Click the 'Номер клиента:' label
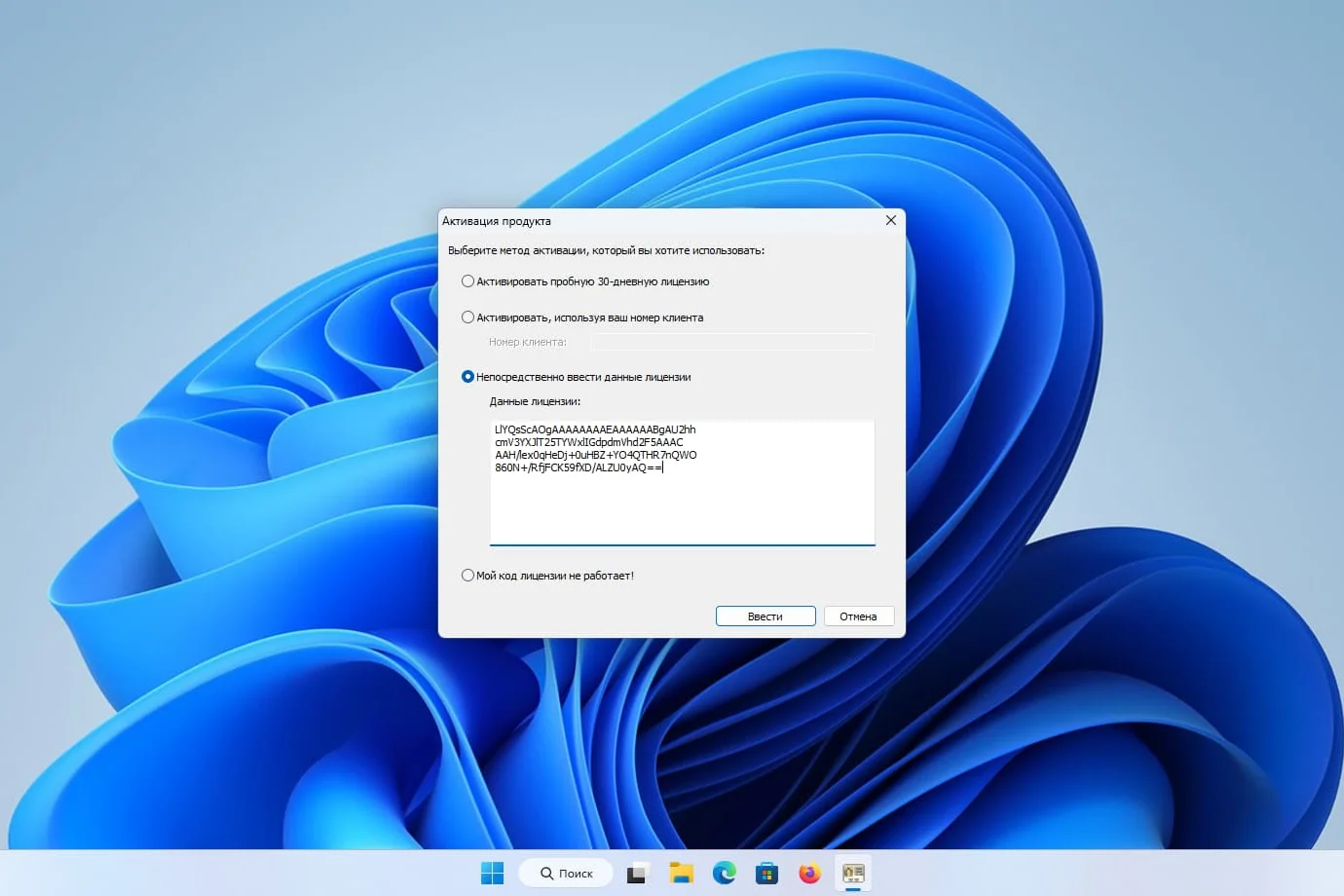 (527, 342)
